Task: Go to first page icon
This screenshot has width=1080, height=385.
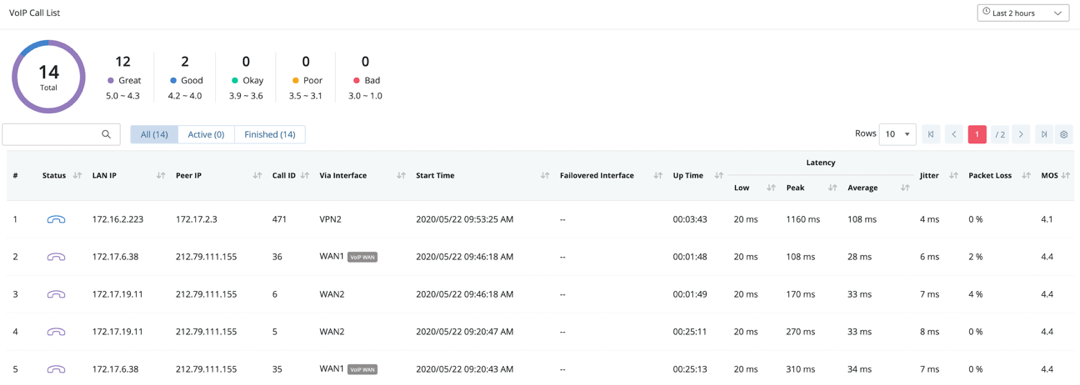Action: [x=931, y=134]
